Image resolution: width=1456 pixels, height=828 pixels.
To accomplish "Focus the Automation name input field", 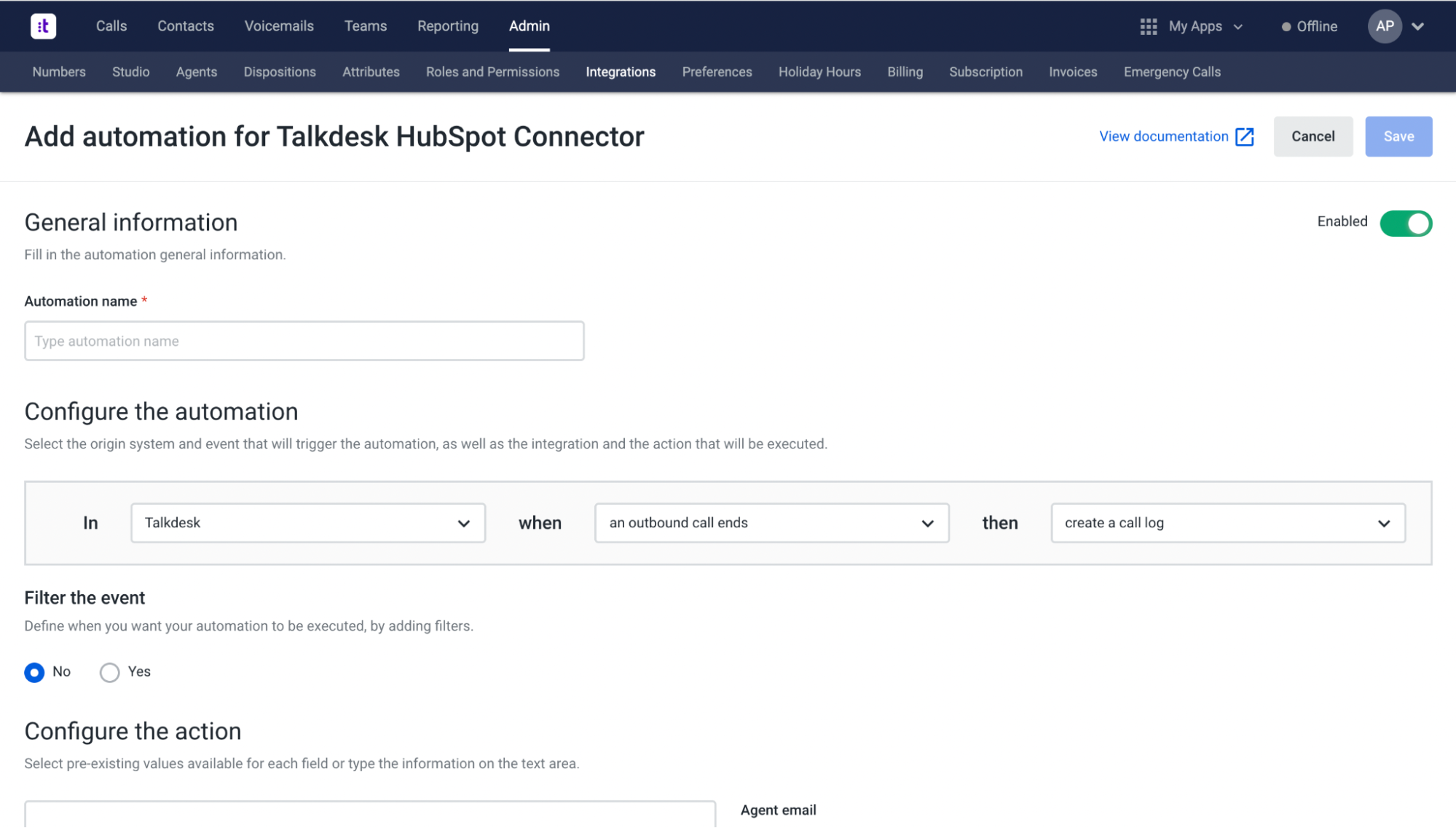I will (x=304, y=341).
